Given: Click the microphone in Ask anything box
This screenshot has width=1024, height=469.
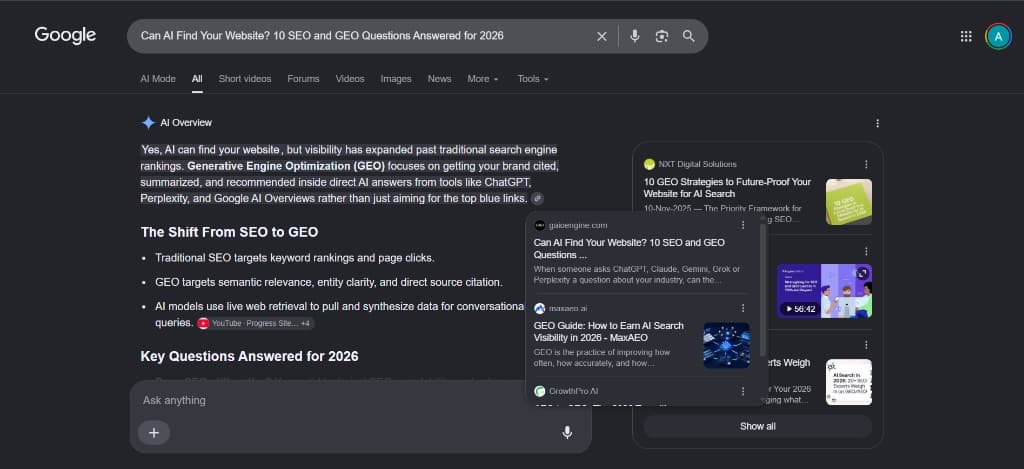Looking at the screenshot, I should click(x=567, y=432).
